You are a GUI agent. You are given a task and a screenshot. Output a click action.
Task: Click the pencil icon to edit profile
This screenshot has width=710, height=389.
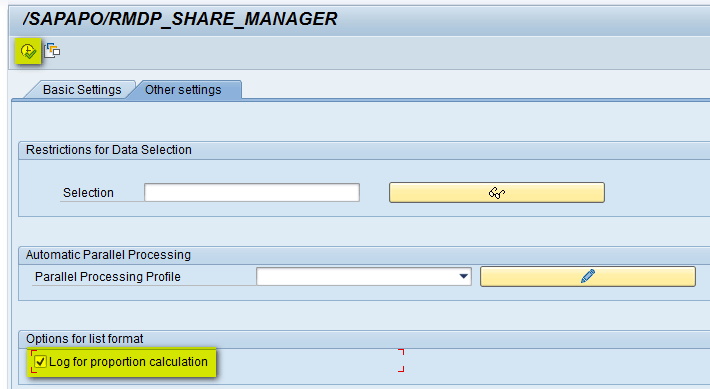point(588,276)
